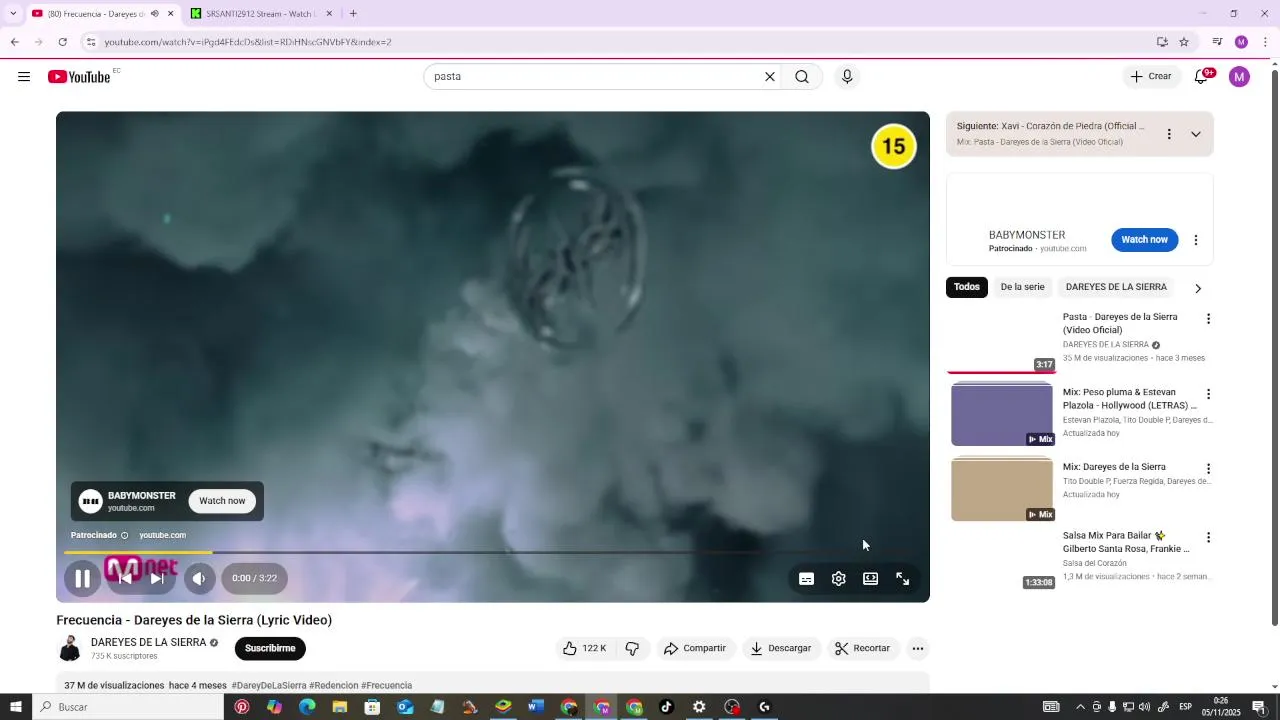Screen dimensions: 1280x720
Task: Select the DAREYES DE LA SIERRA filter chip
Action: click(x=1116, y=287)
